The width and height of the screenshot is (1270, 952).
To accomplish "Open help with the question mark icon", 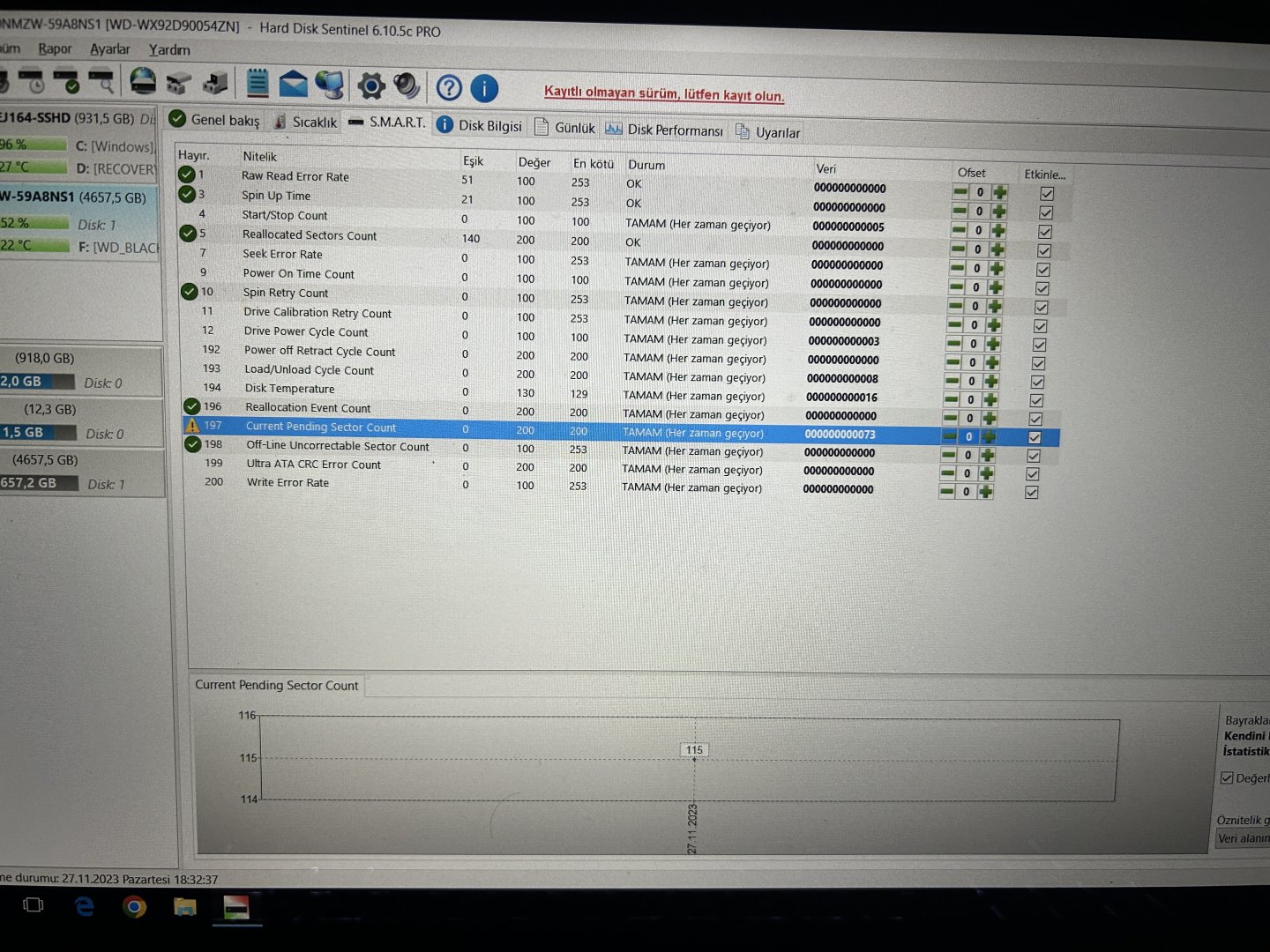I will [449, 87].
